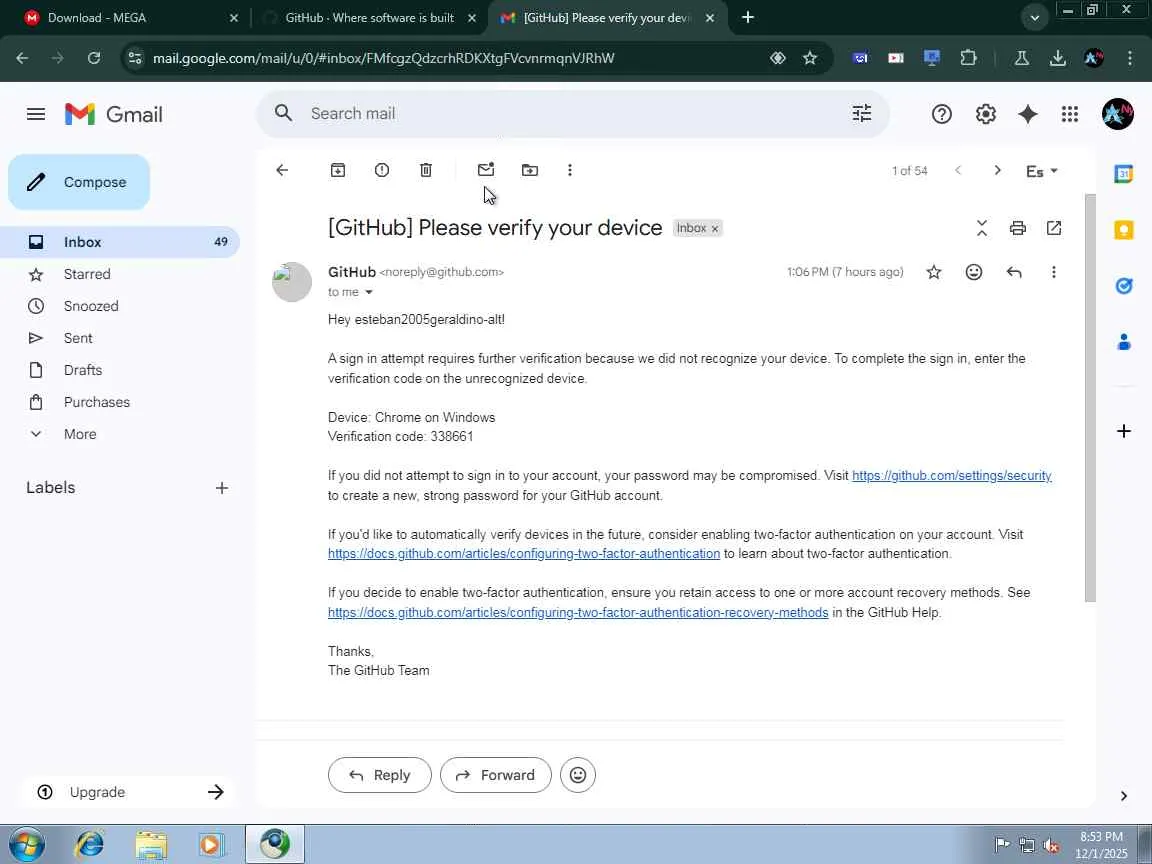1152x864 pixels.
Task: Collapse all messages icon
Action: (982, 228)
